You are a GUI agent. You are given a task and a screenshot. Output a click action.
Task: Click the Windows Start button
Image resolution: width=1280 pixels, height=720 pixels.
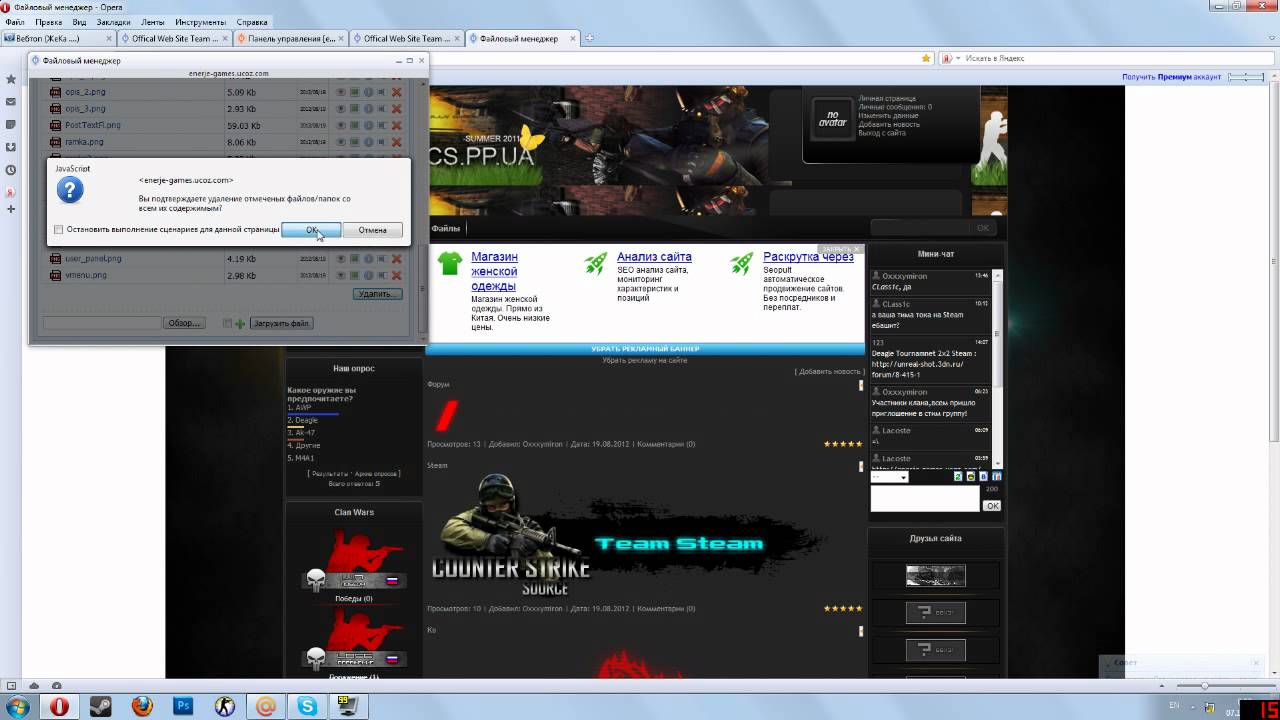pos(18,706)
